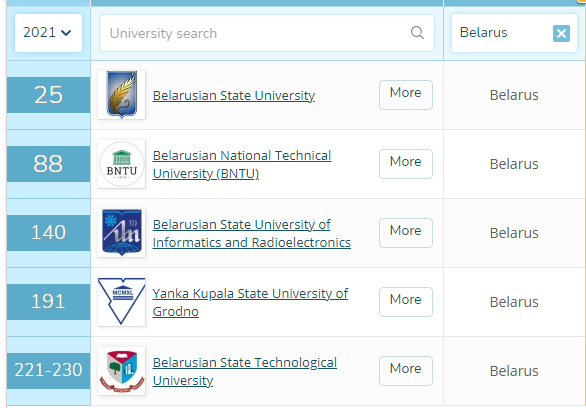
Task: Click the Belarusian State University feather logo
Action: coord(121,95)
